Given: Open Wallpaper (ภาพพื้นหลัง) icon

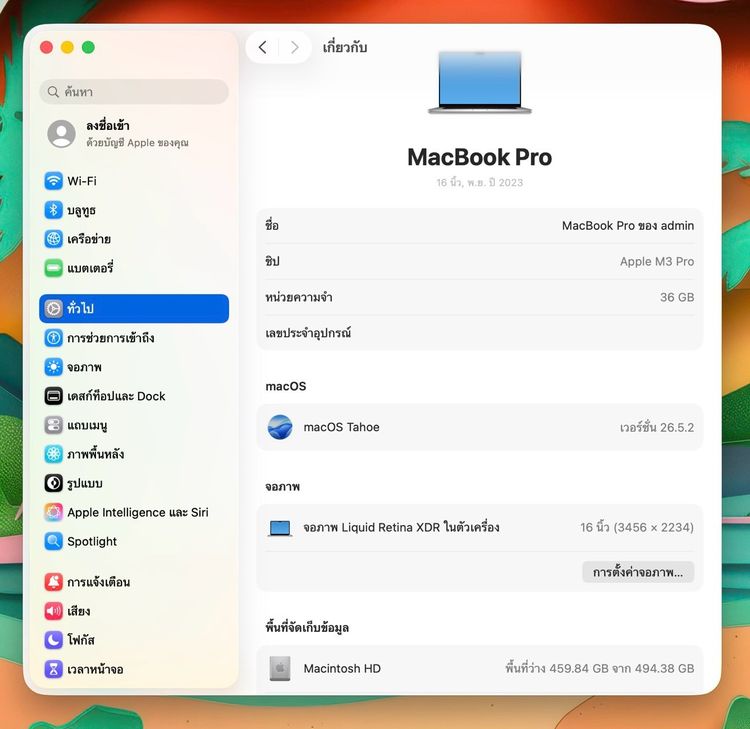Looking at the screenshot, I should click(54, 454).
